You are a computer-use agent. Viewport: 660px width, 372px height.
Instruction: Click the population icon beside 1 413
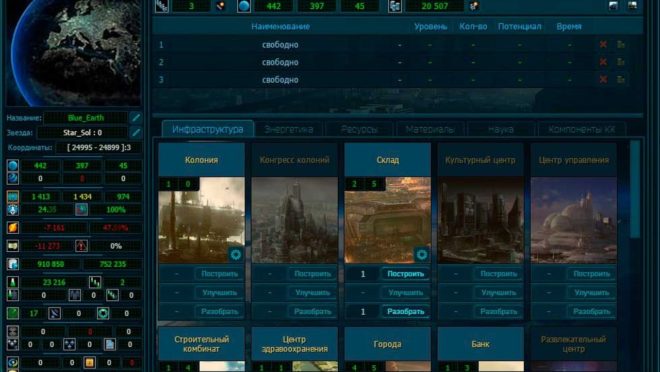(13, 197)
